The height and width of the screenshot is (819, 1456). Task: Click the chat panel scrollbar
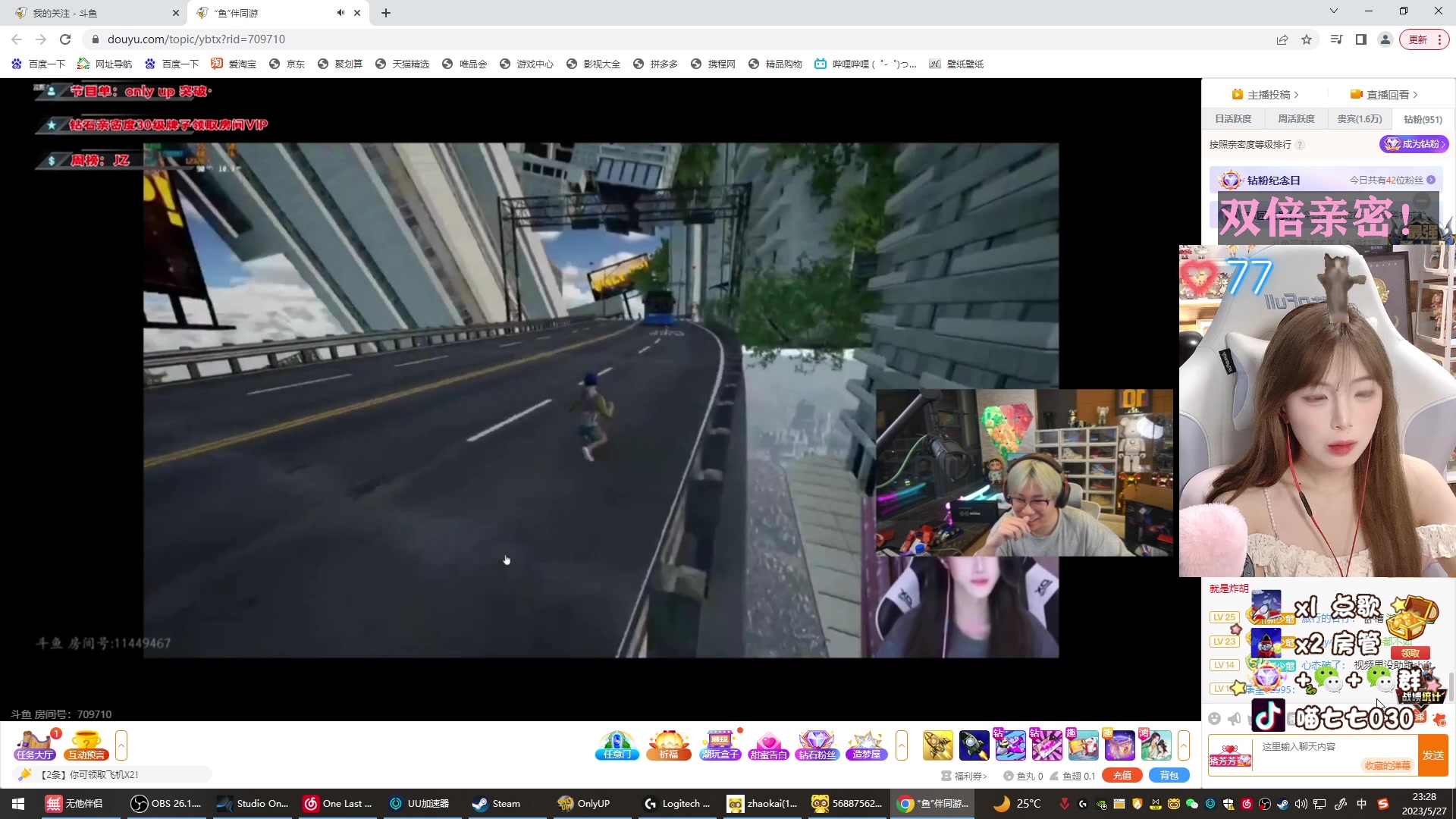click(1451, 686)
